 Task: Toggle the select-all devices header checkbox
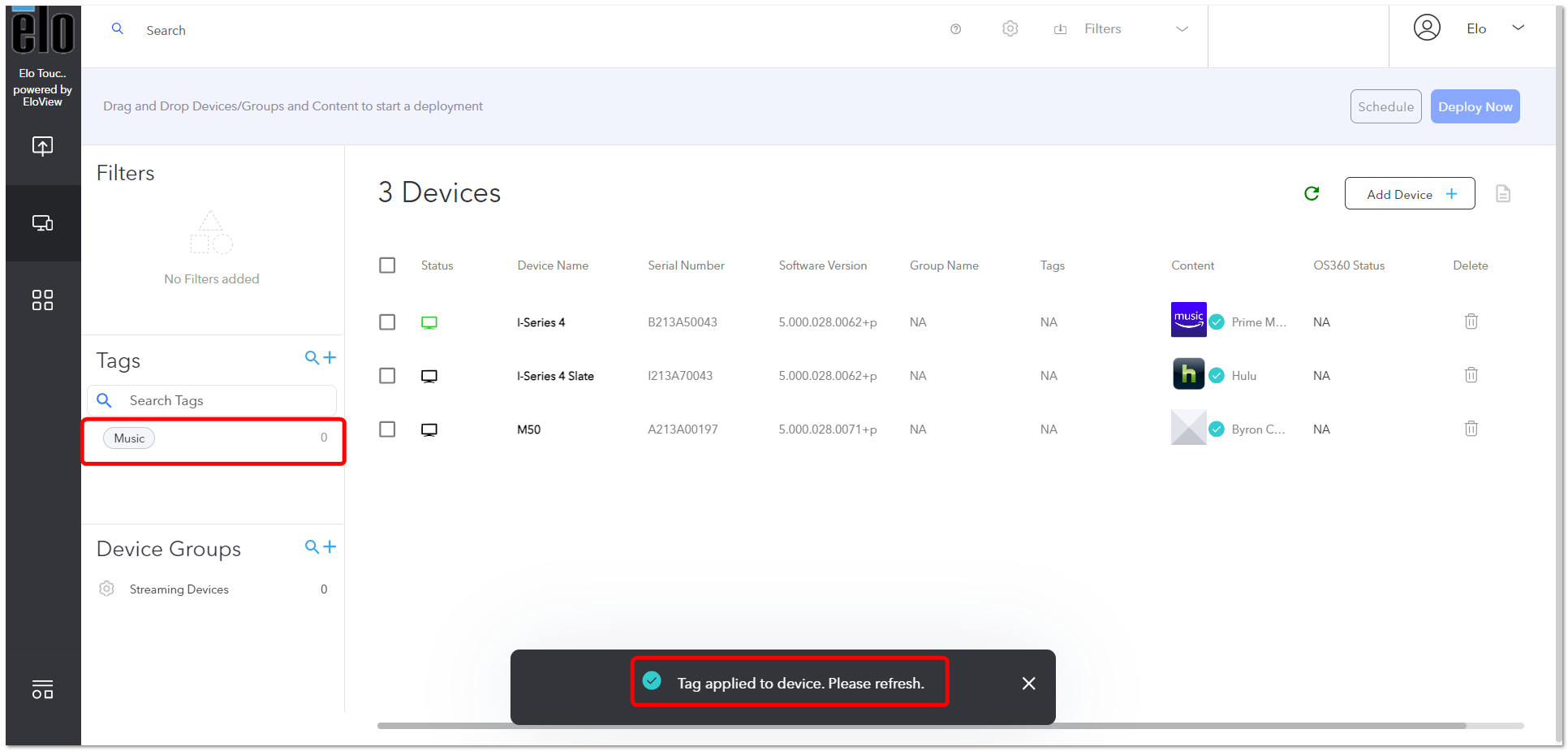pyautogui.click(x=387, y=265)
